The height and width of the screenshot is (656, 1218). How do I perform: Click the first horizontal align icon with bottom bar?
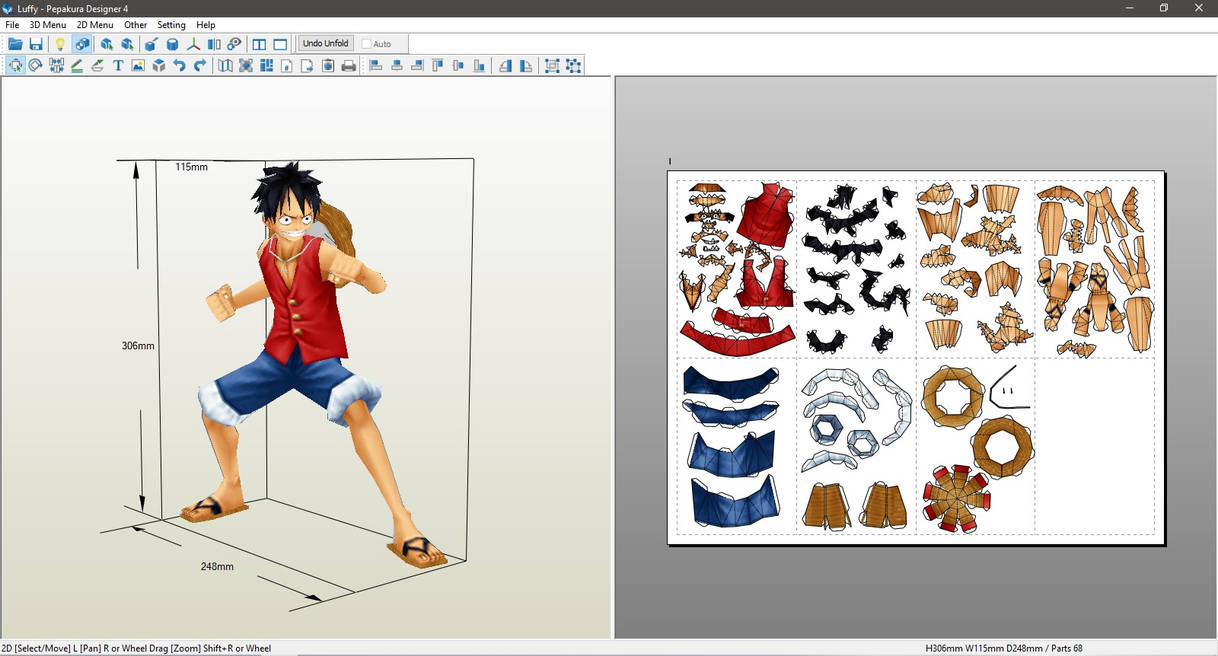coord(376,66)
